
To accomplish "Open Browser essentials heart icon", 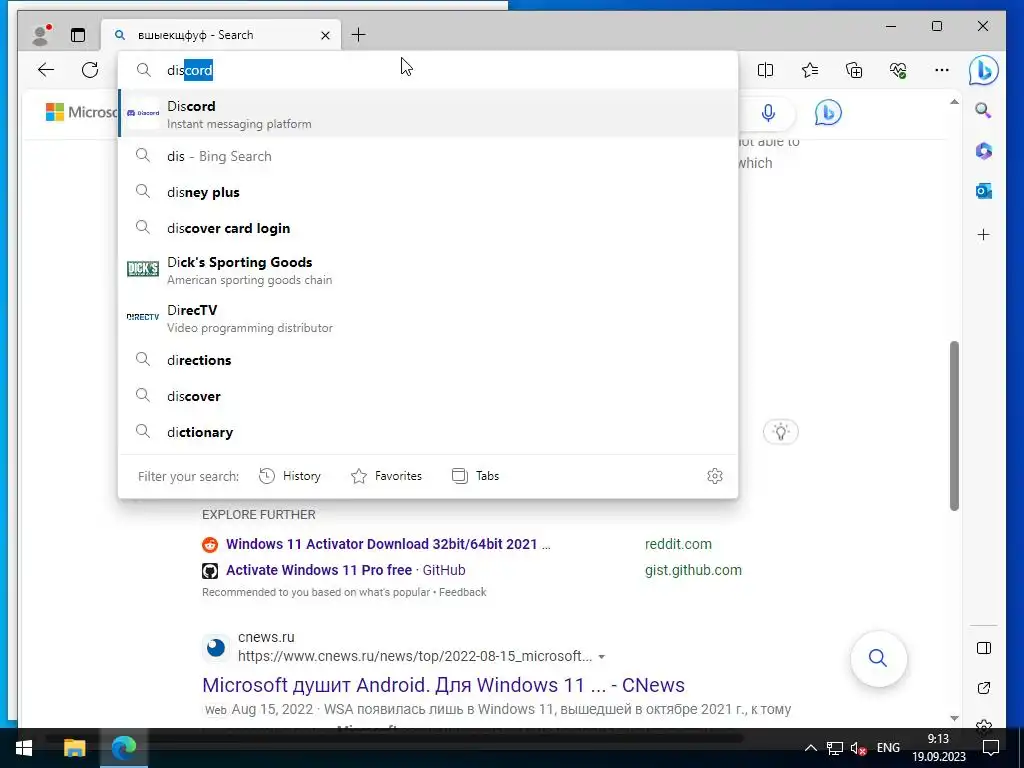I will 898,70.
